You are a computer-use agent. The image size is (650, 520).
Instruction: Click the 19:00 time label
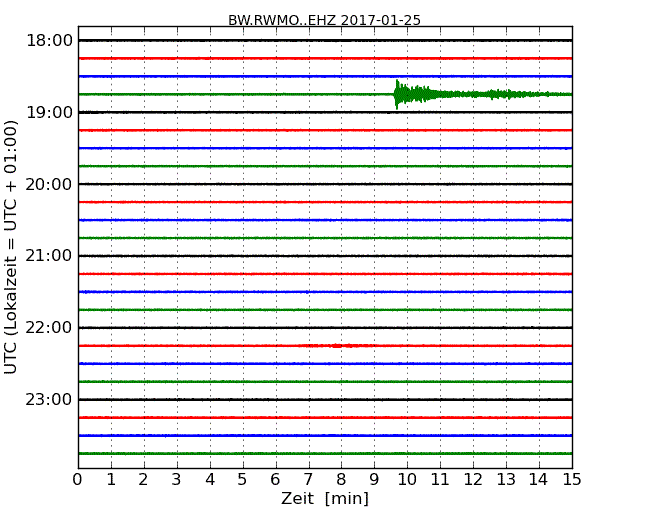(x=49, y=112)
